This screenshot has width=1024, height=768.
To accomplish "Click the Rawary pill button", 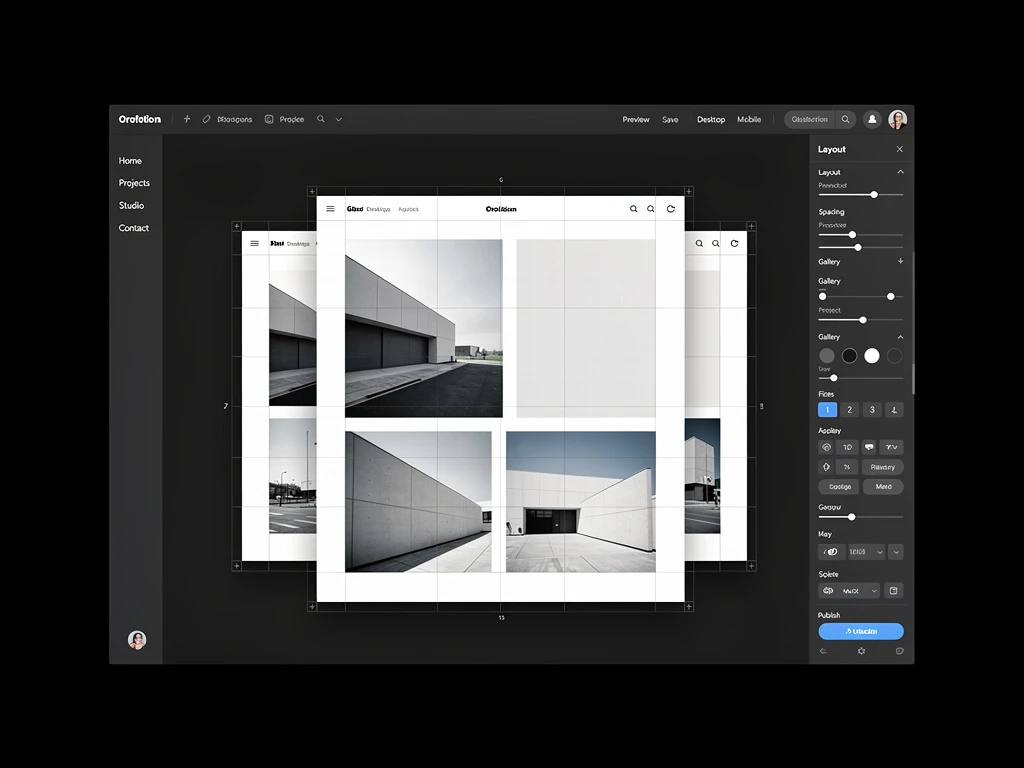I will click(883, 467).
